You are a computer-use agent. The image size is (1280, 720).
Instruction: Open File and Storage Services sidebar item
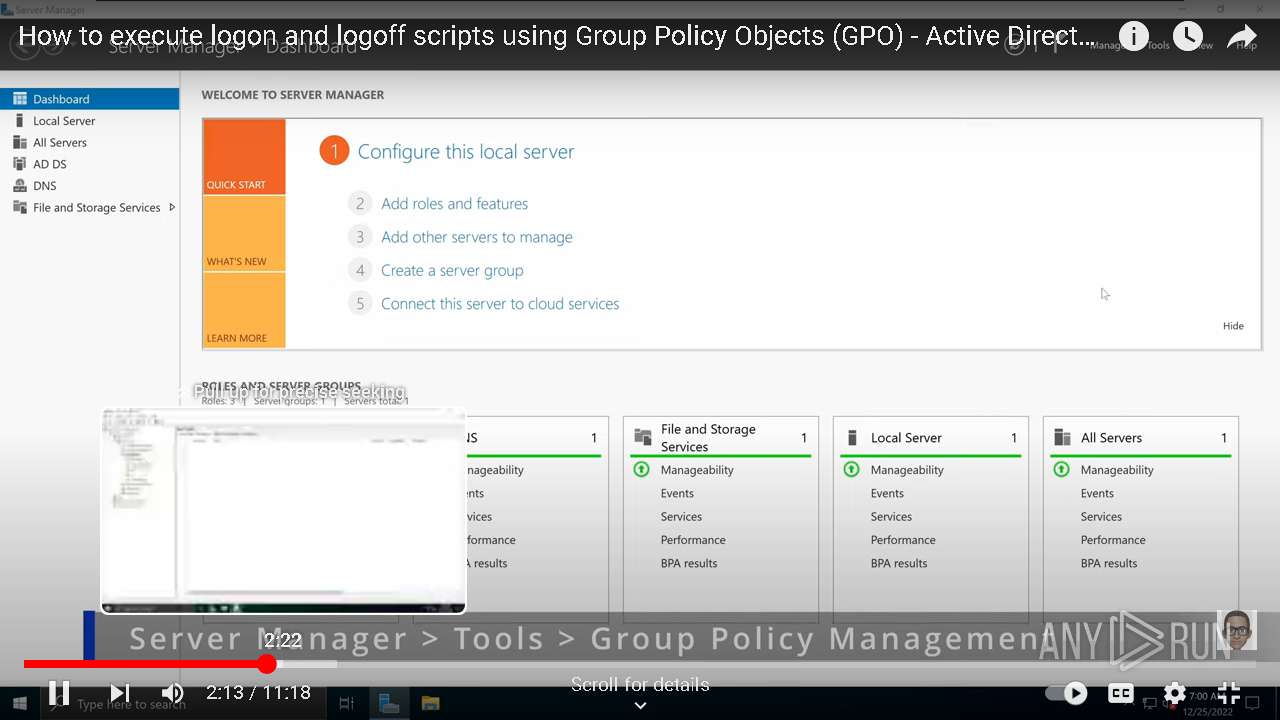tap(96, 208)
